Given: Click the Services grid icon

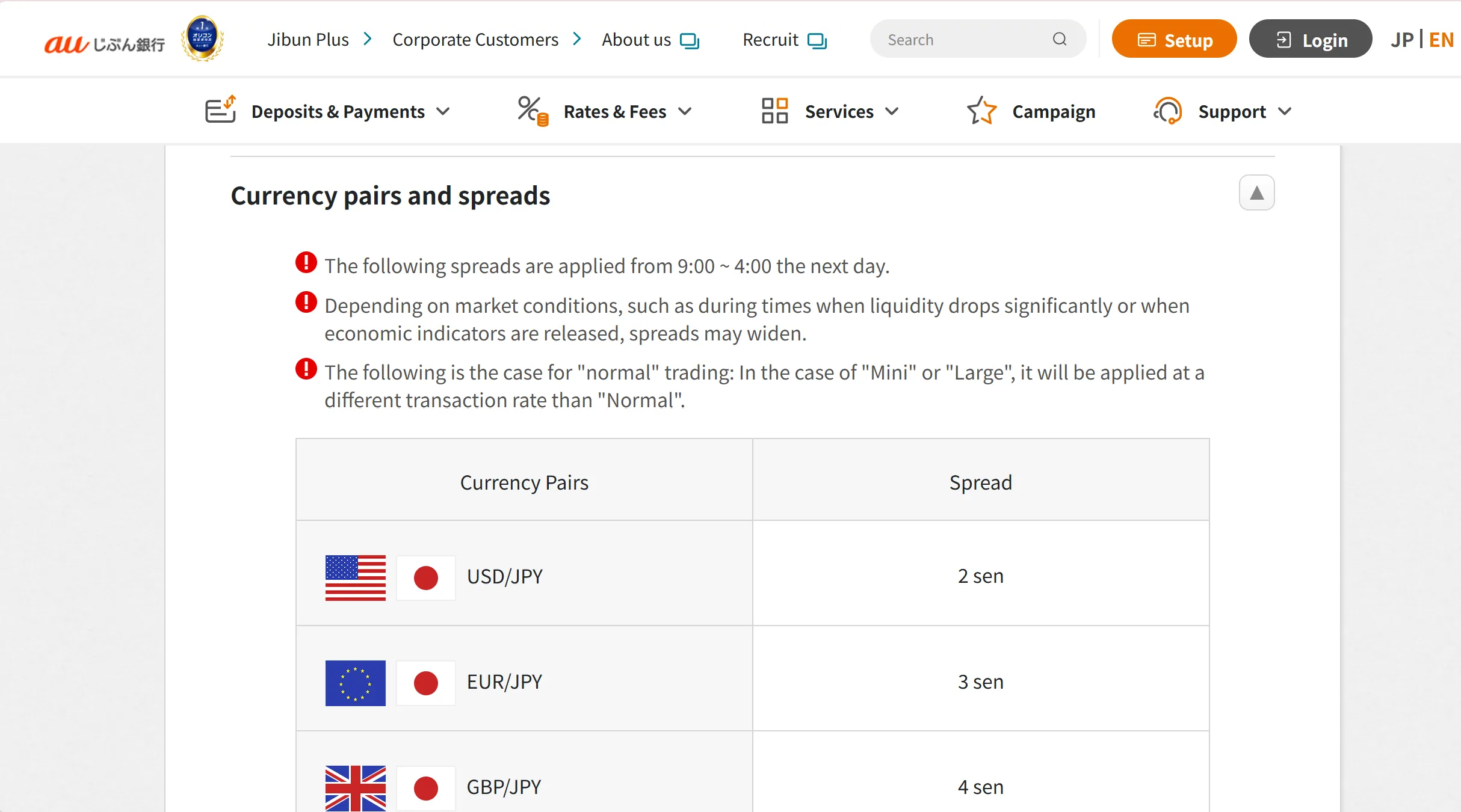Looking at the screenshot, I should click(774, 111).
